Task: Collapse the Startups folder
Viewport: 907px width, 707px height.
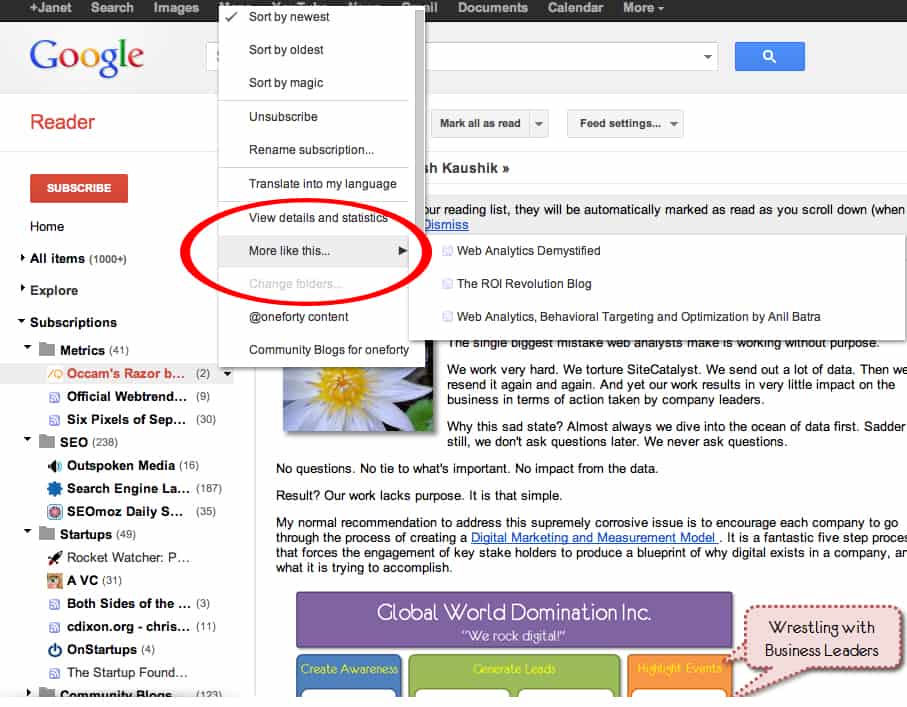Action: pyautogui.click(x=27, y=531)
